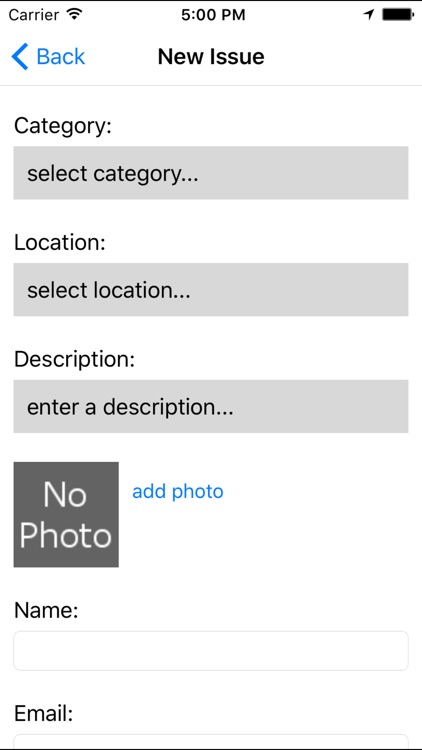Image resolution: width=422 pixels, height=750 pixels.
Task: Tap the 5:00 PM clock
Action: pyautogui.click(x=213, y=15)
